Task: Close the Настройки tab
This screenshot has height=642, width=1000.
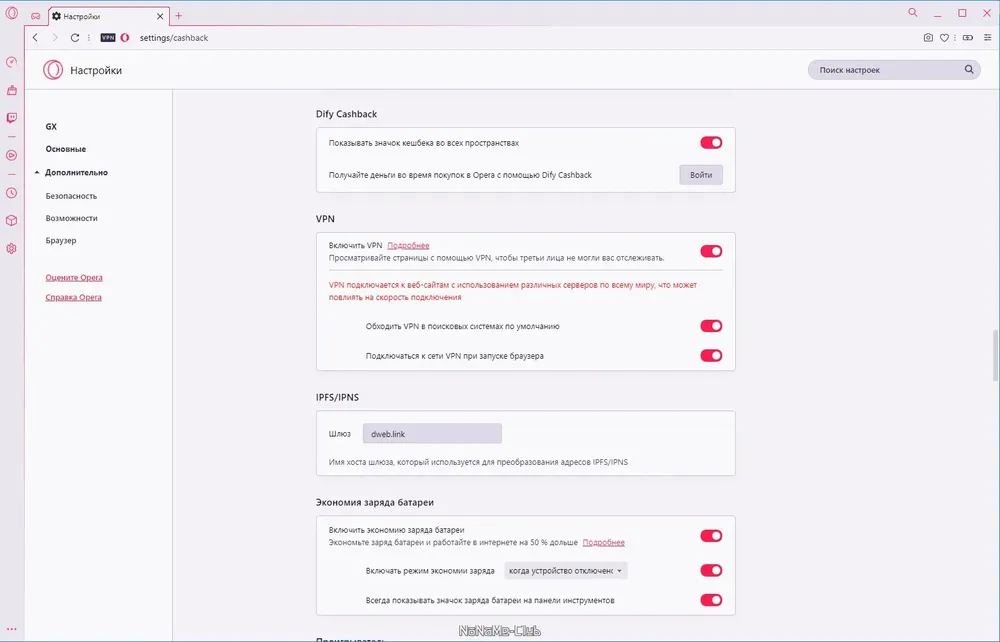Action: (x=160, y=17)
